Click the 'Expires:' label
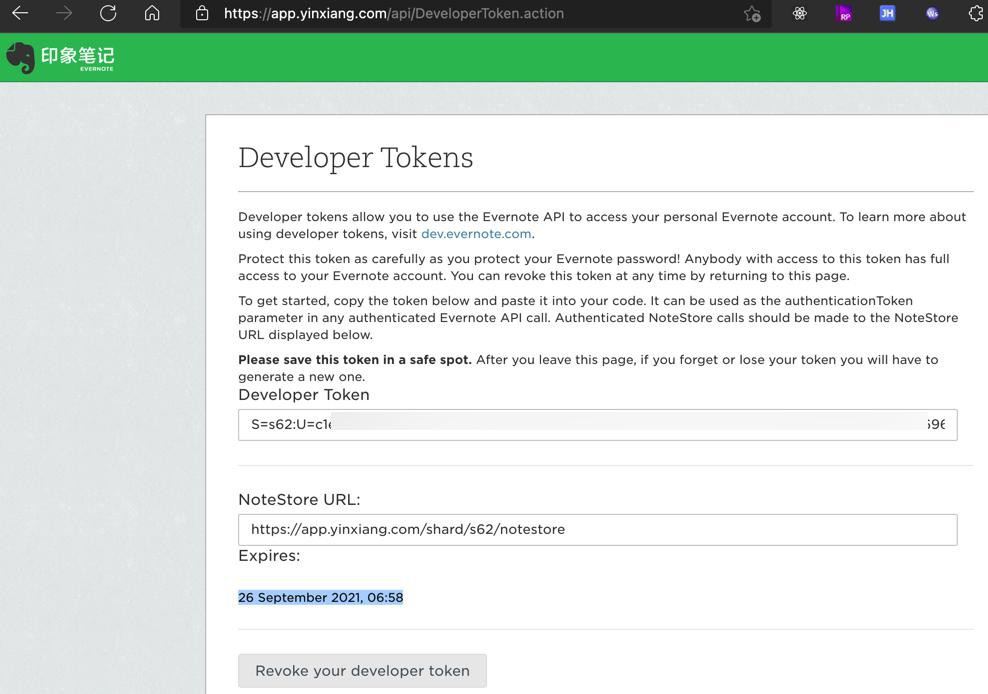The width and height of the screenshot is (988, 694). [x=269, y=556]
